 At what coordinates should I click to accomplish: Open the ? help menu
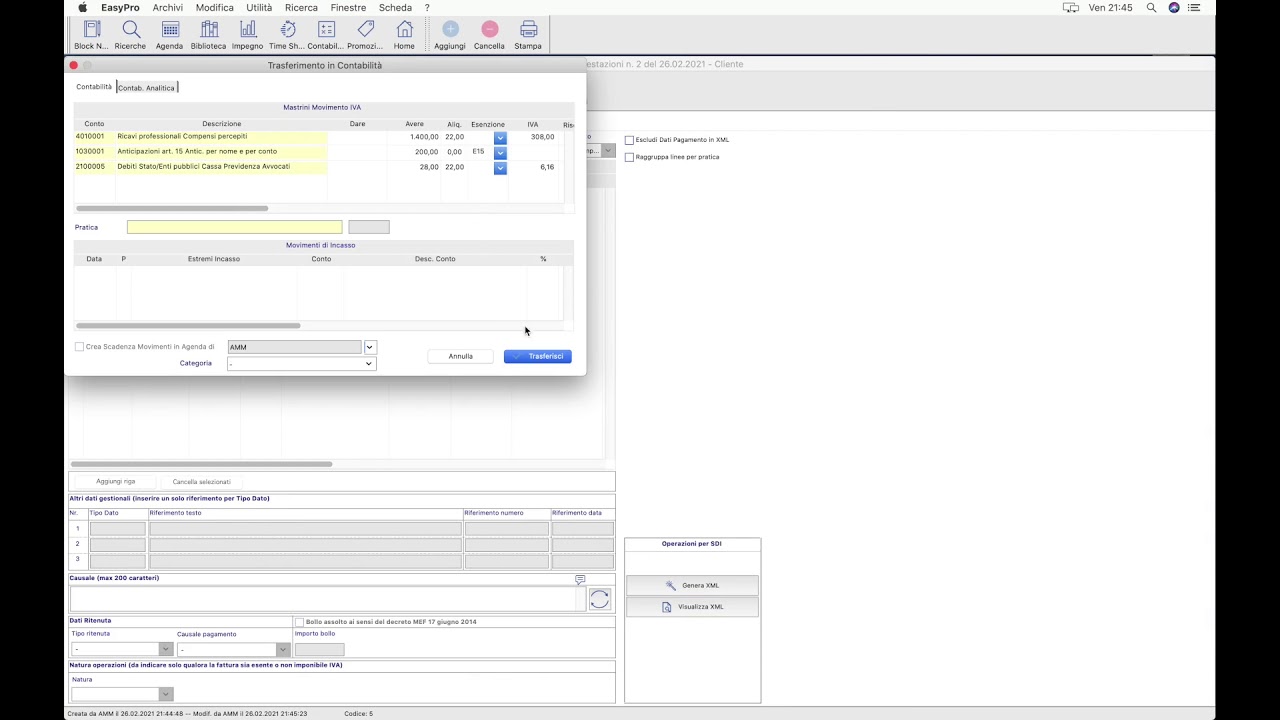pyautogui.click(x=427, y=7)
